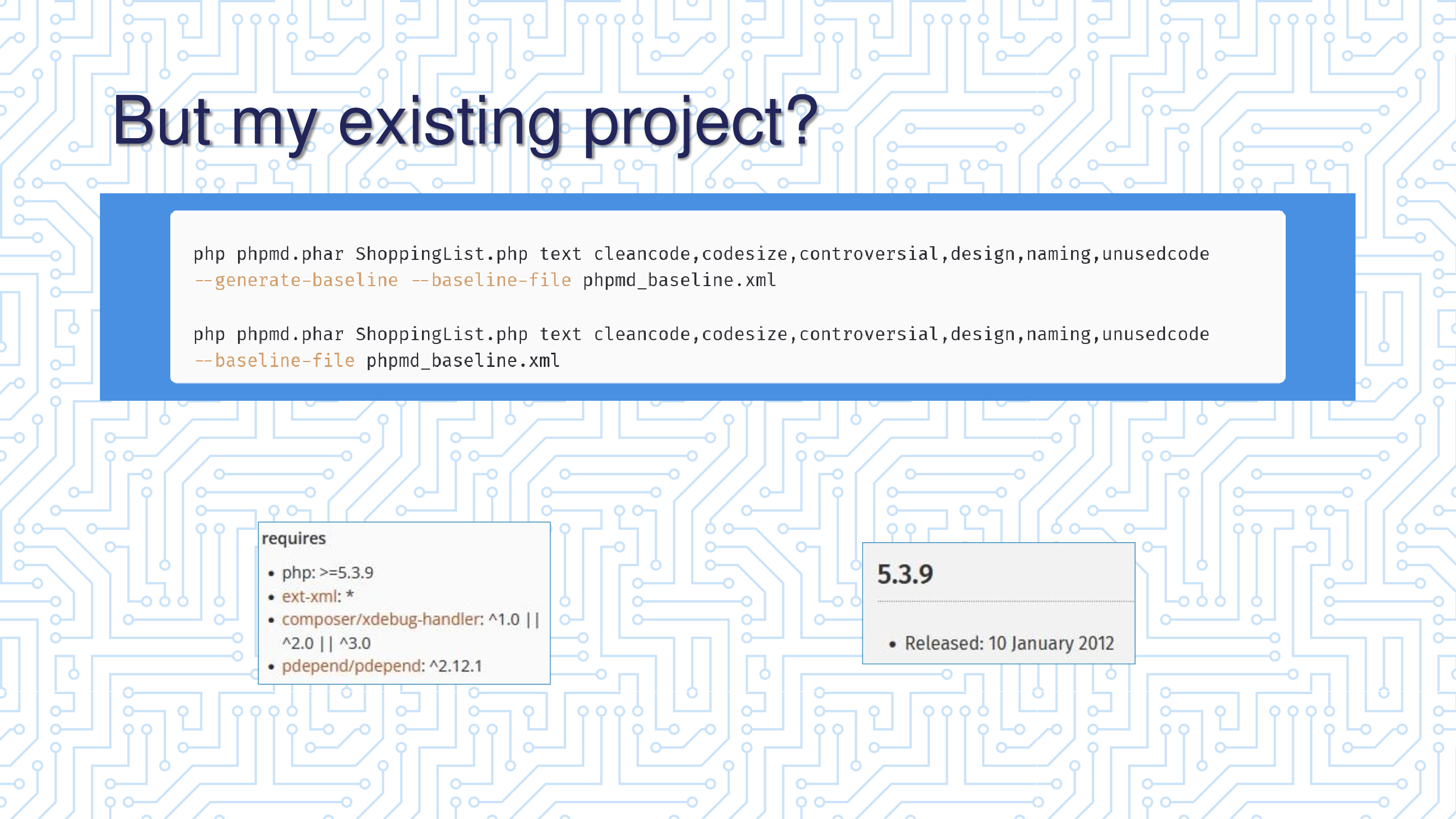Open the composer/xdebug-handler link
The width and height of the screenshot is (1456, 819).
tap(382, 620)
